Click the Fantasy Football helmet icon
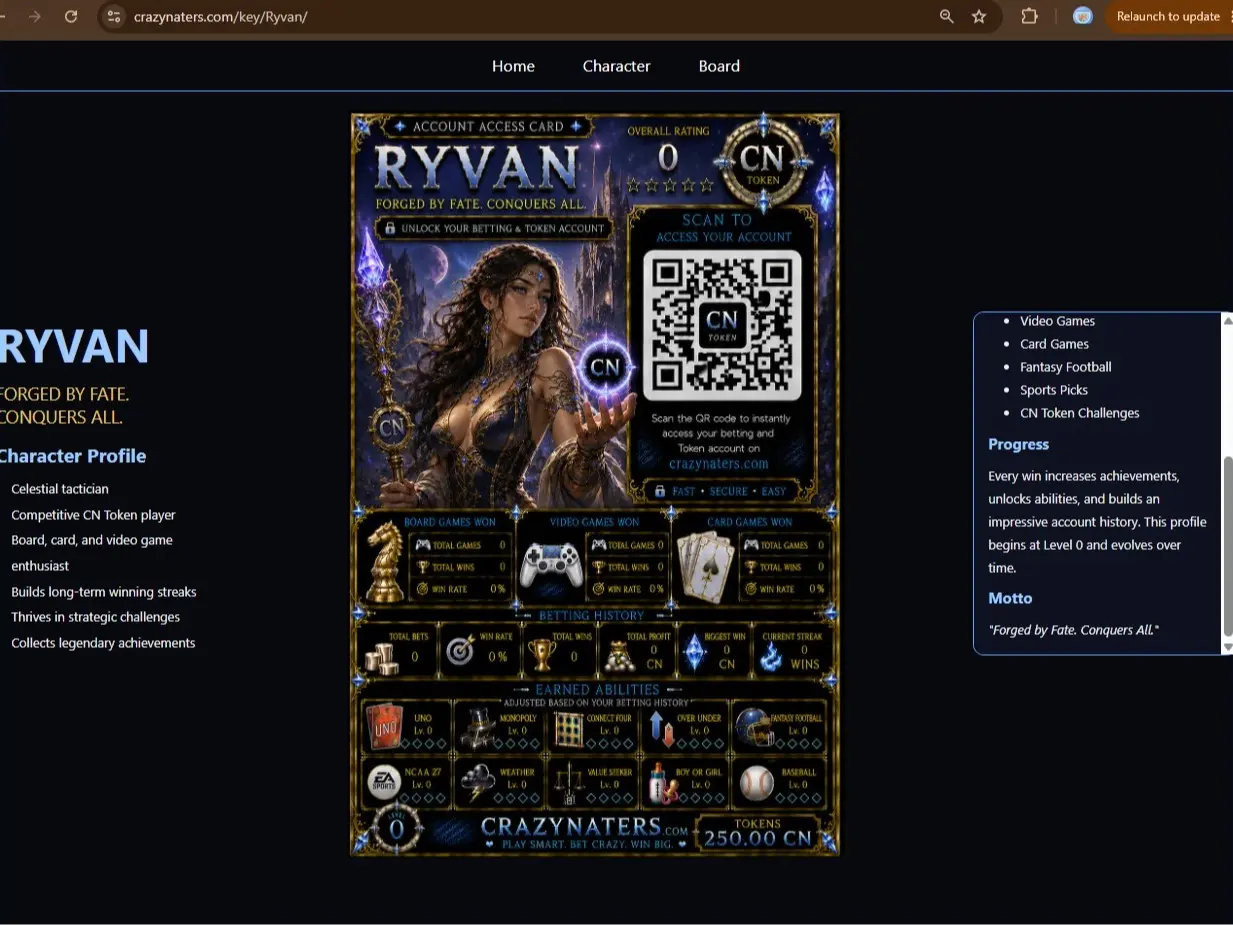The height and width of the screenshot is (925, 1233). click(753, 727)
